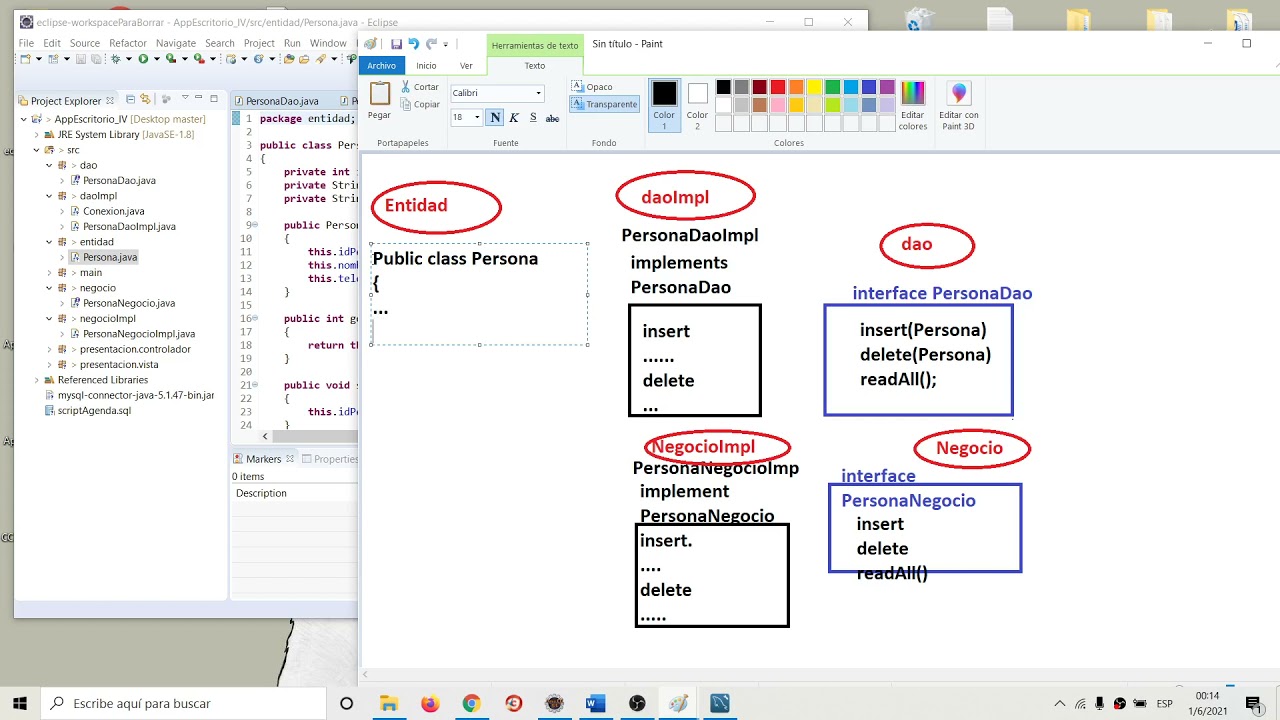Open the notification center icon

tap(1252, 703)
